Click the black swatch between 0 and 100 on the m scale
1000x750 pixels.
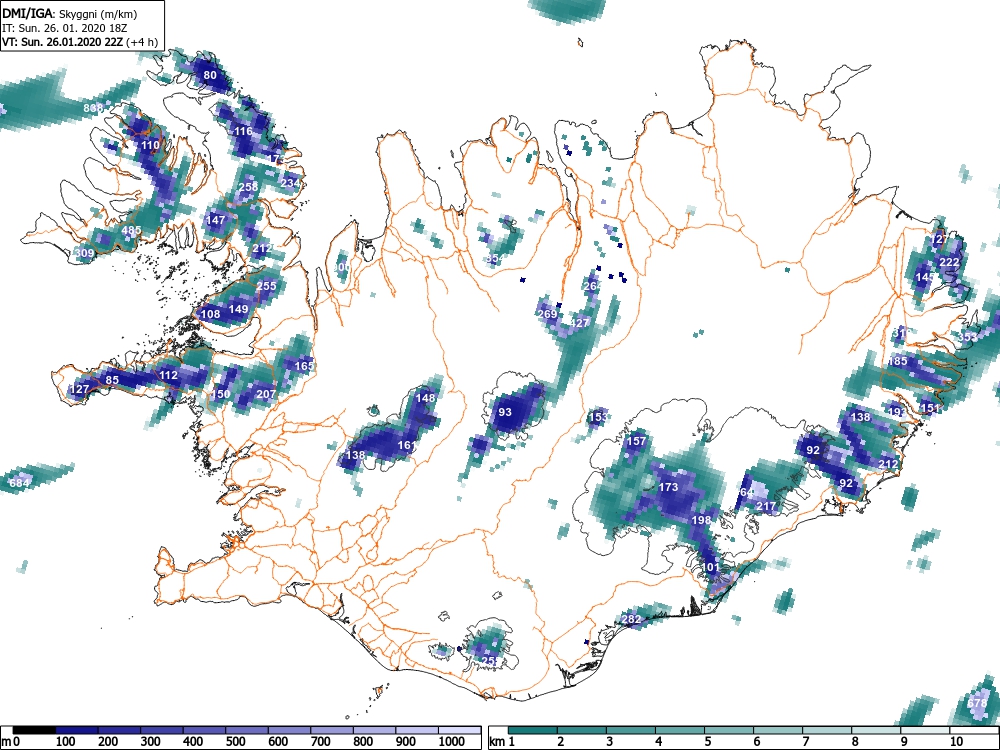coord(34,730)
